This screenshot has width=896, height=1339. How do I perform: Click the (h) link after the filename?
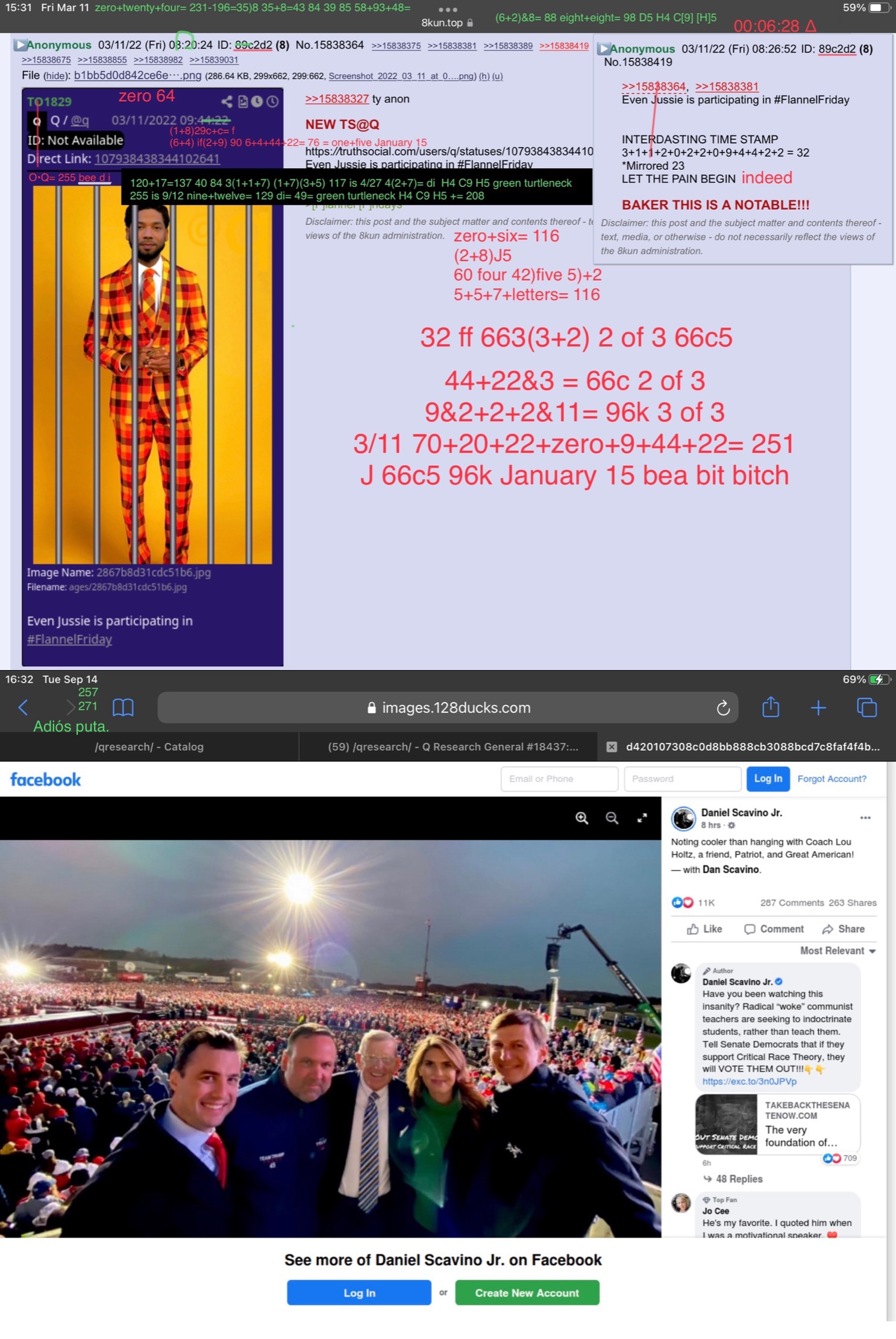(484, 76)
